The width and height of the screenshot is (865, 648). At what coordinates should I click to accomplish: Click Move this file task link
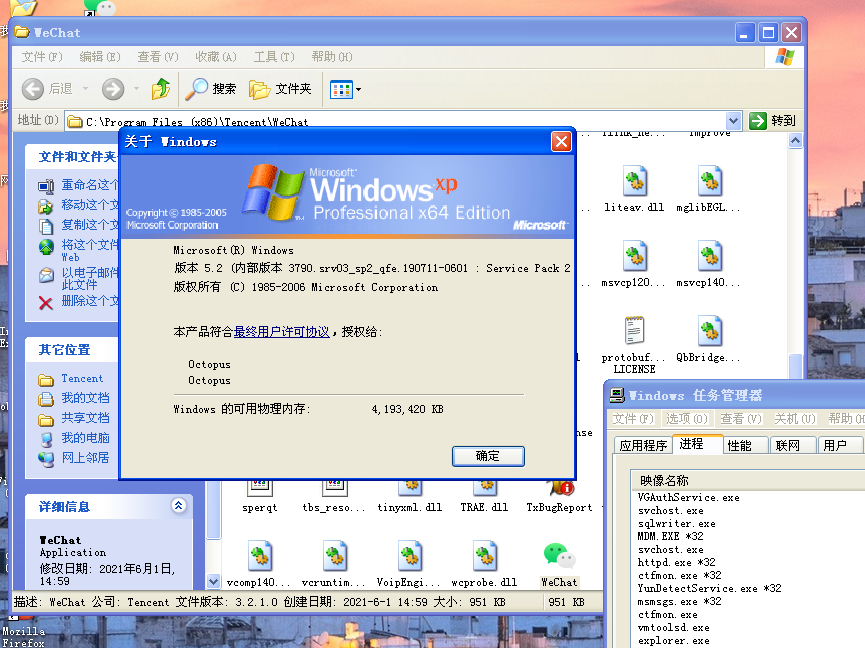pos(89,205)
